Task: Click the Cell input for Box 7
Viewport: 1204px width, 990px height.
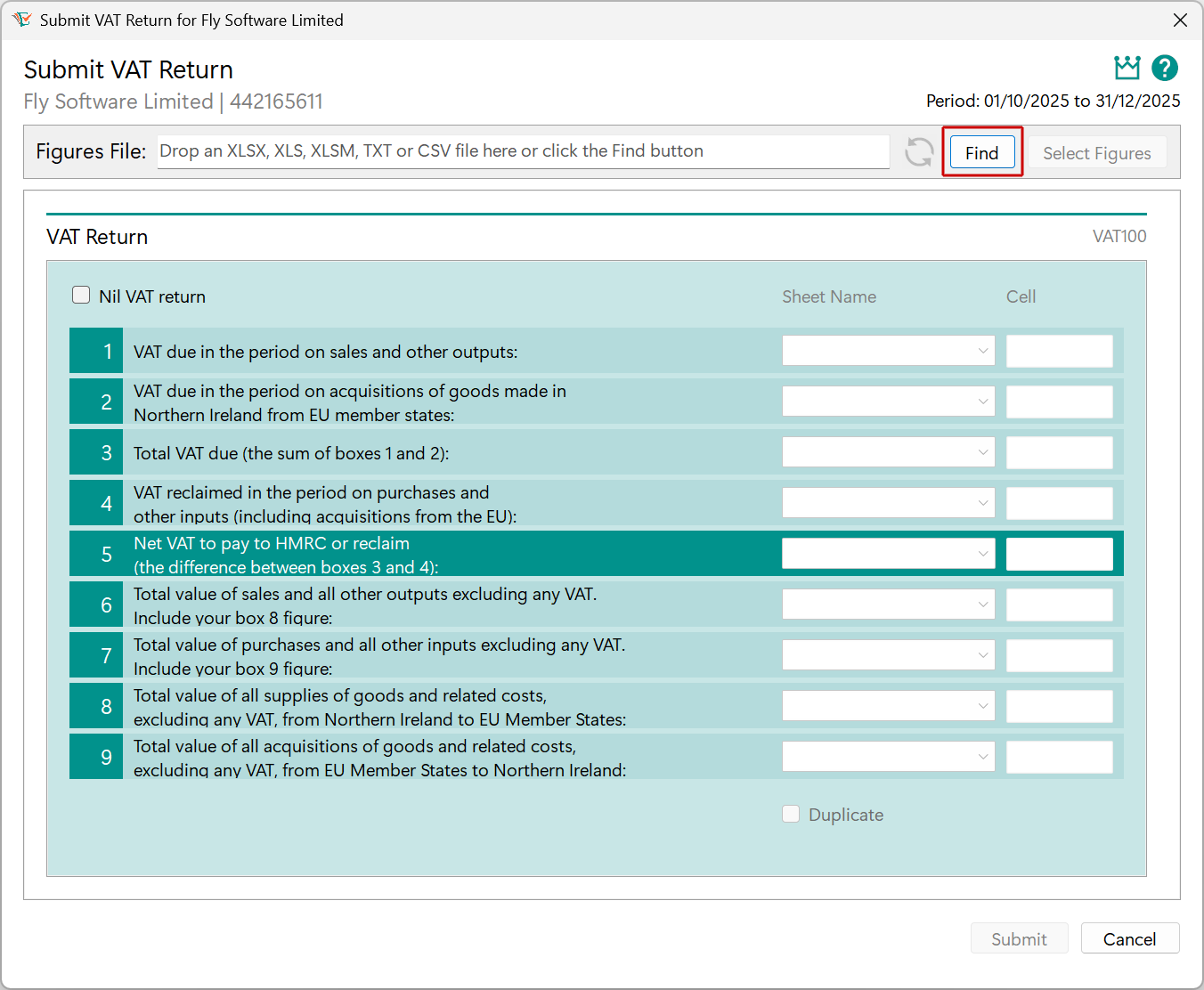Action: point(1059,654)
